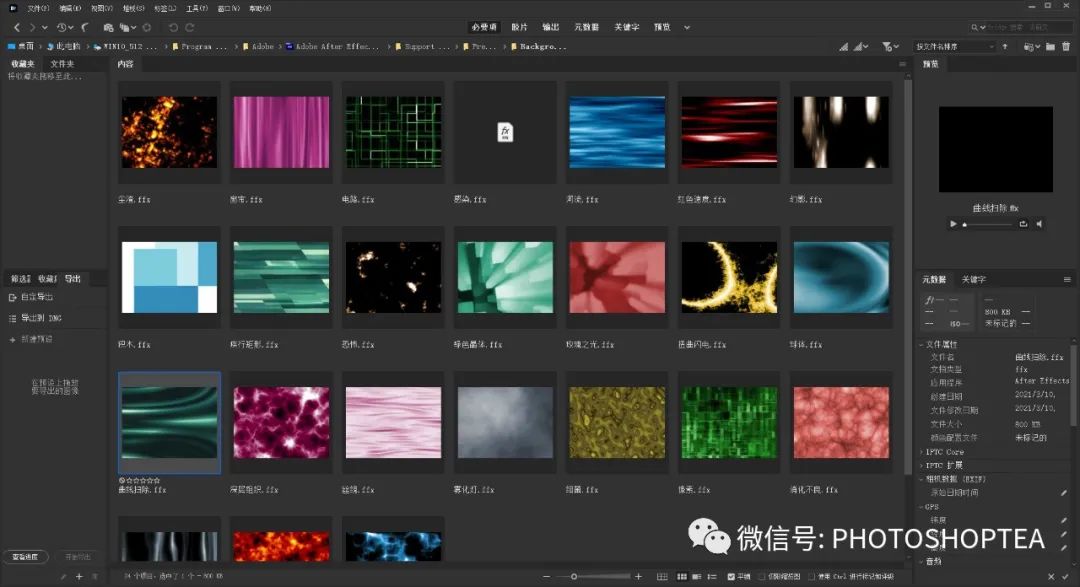Image resolution: width=1080 pixels, height=587 pixels.
Task: Switch to the 关键字 workspace
Action: pos(627,27)
